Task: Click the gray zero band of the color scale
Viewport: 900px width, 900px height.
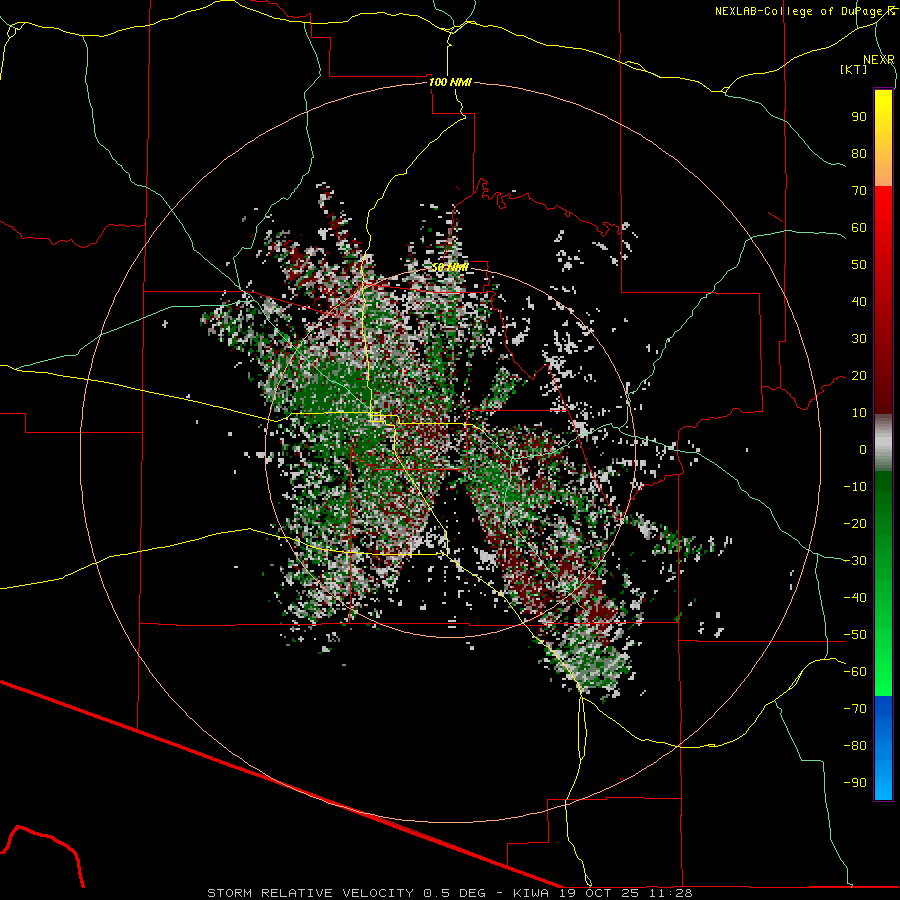Action: (883, 443)
